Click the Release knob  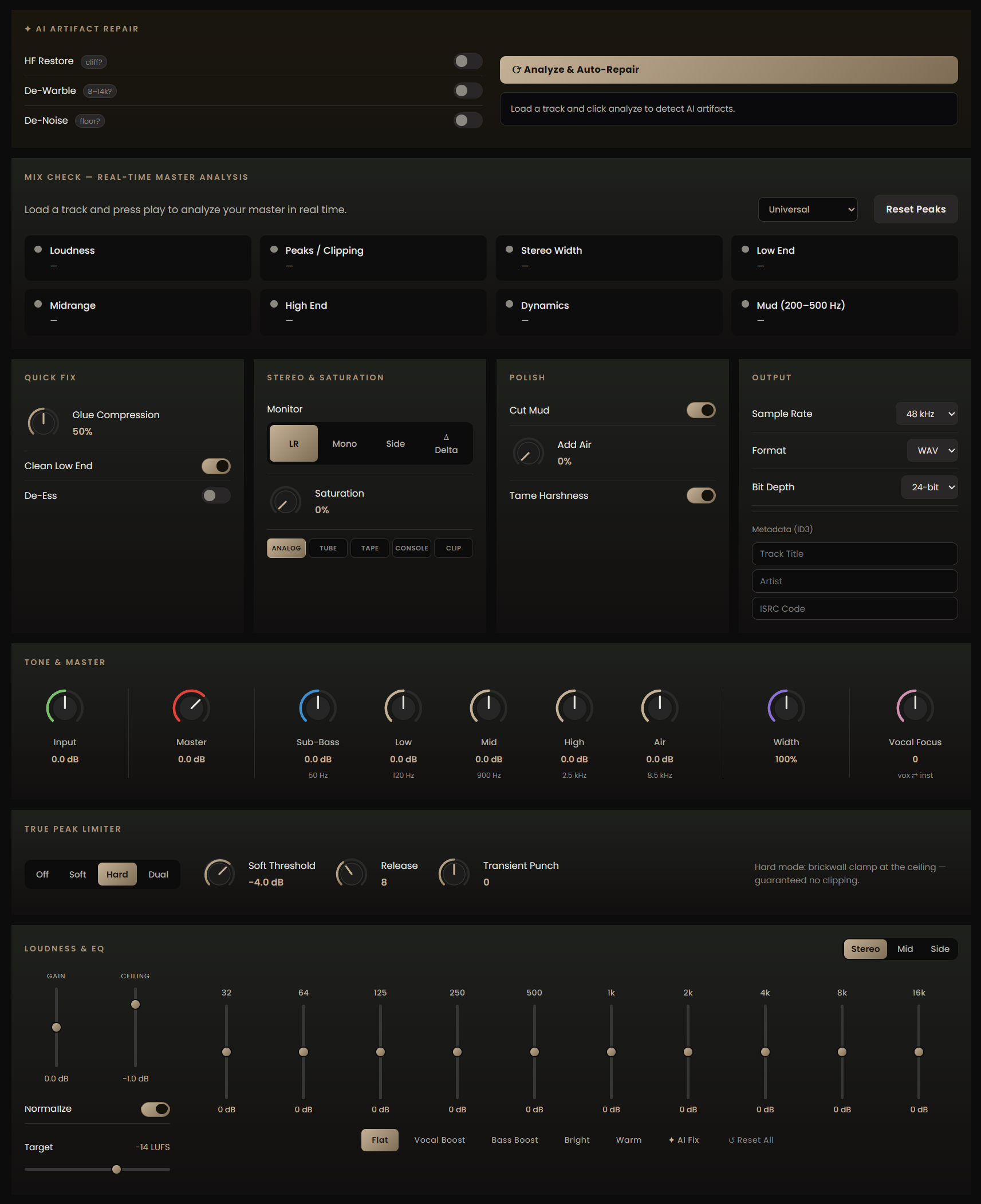point(351,874)
